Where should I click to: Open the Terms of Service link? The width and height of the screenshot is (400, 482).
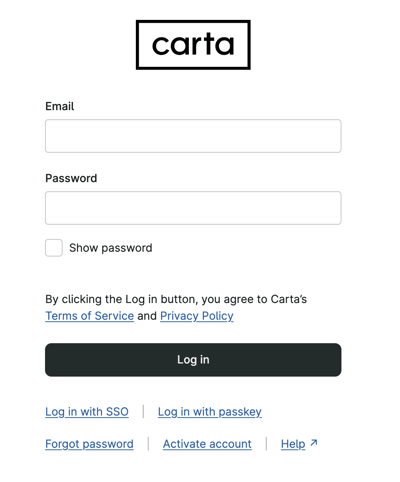click(x=90, y=316)
